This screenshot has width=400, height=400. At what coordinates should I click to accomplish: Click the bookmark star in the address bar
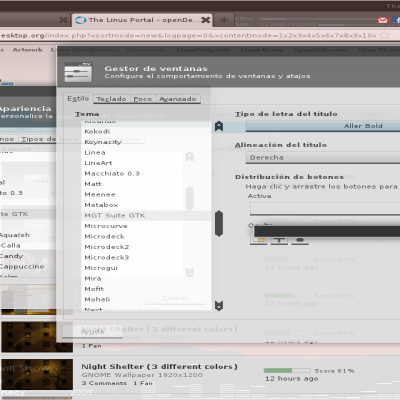[x=385, y=35]
